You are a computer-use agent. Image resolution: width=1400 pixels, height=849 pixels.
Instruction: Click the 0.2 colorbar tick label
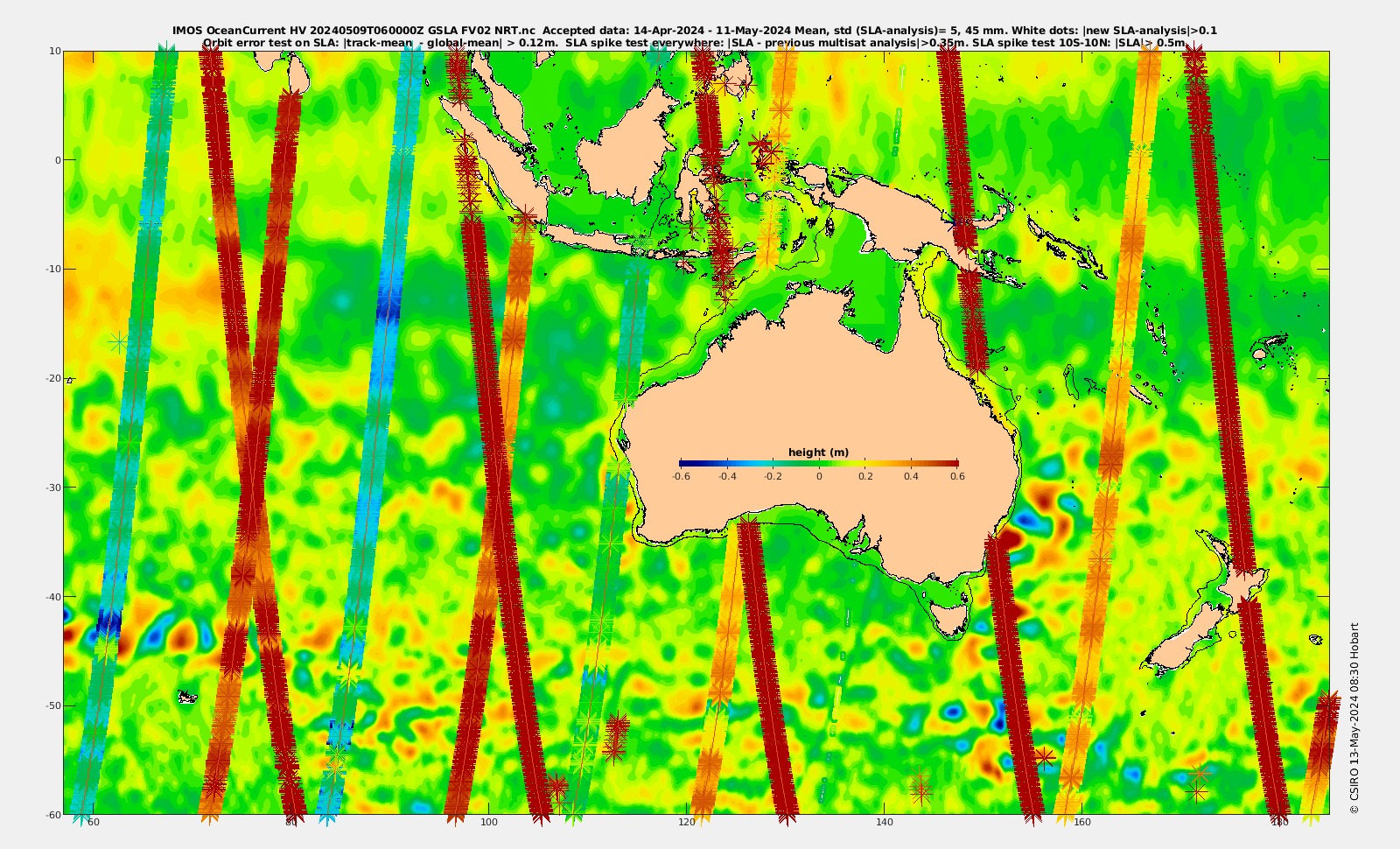point(865,477)
